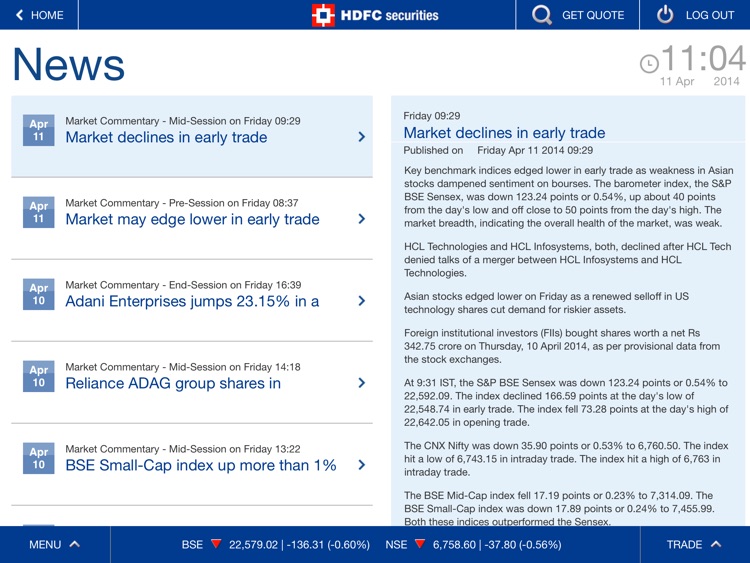Image resolution: width=750 pixels, height=563 pixels.
Task: Click Apr 10 date badge of BSE Small-Cap
Action: pos(39,458)
